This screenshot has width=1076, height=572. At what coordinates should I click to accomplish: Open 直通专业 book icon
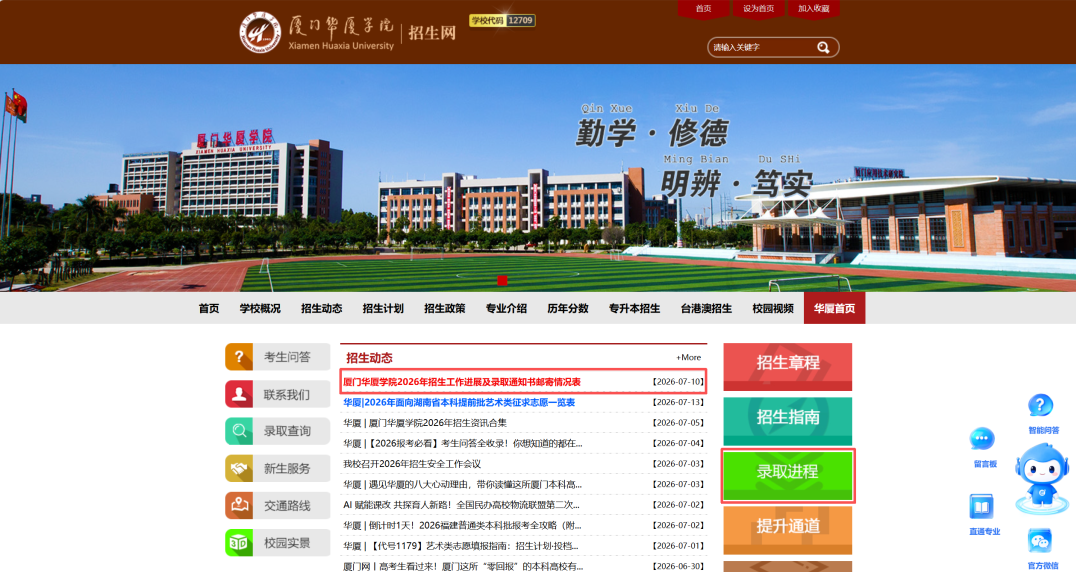982,507
